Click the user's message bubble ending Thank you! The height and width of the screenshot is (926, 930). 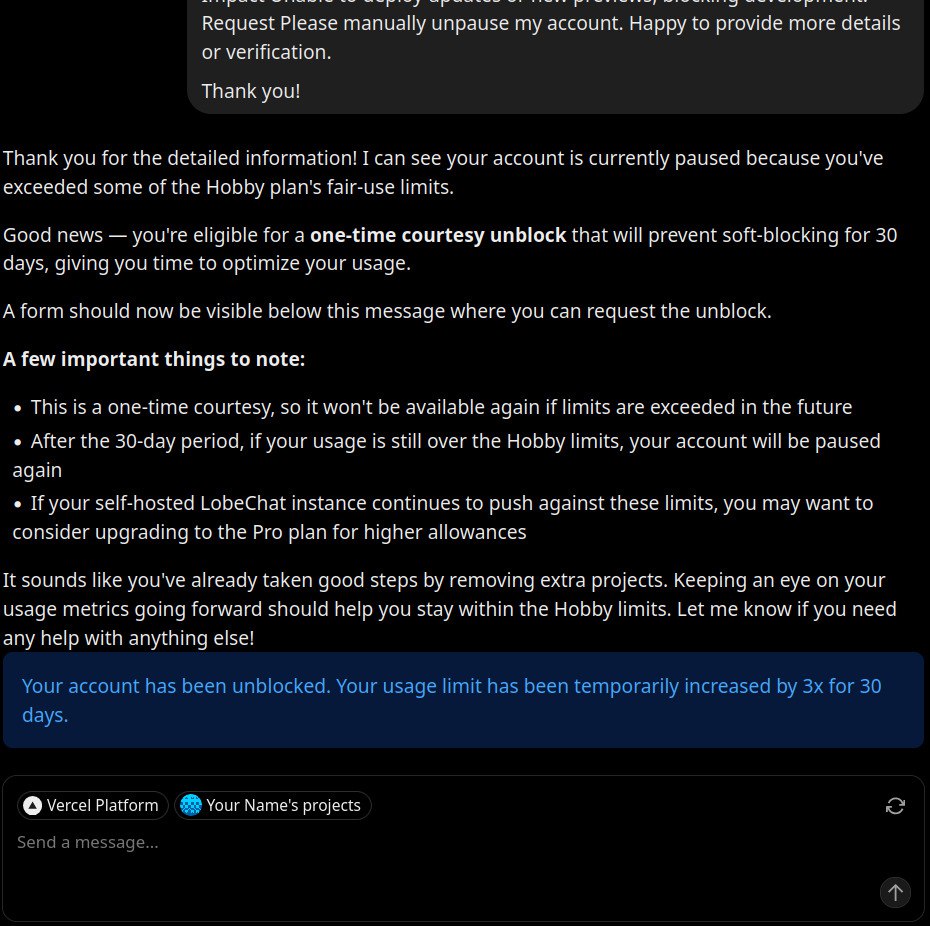[555, 50]
